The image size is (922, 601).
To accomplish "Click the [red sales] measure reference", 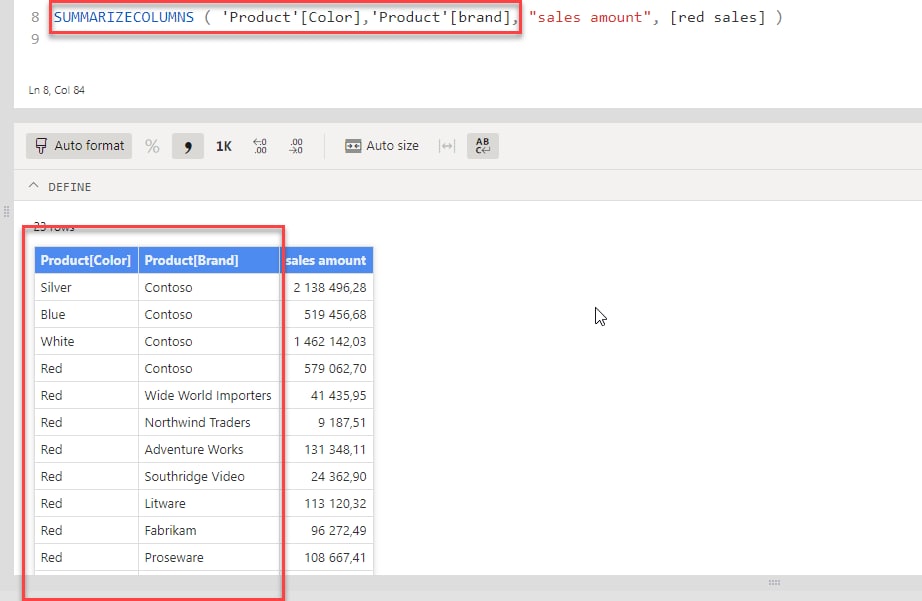I will point(717,17).
